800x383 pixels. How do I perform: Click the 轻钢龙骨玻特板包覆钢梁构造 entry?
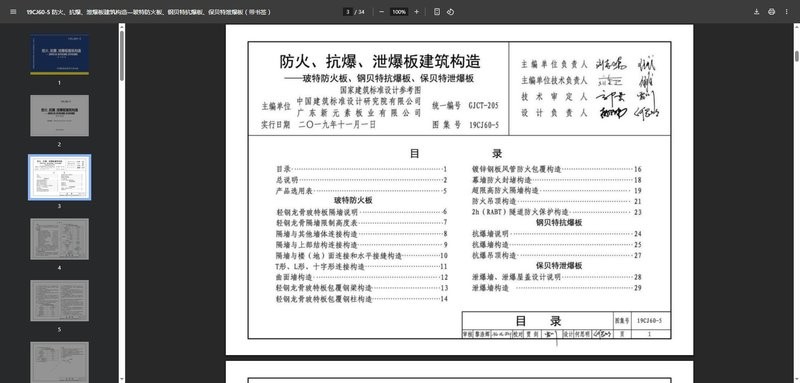coord(362,288)
